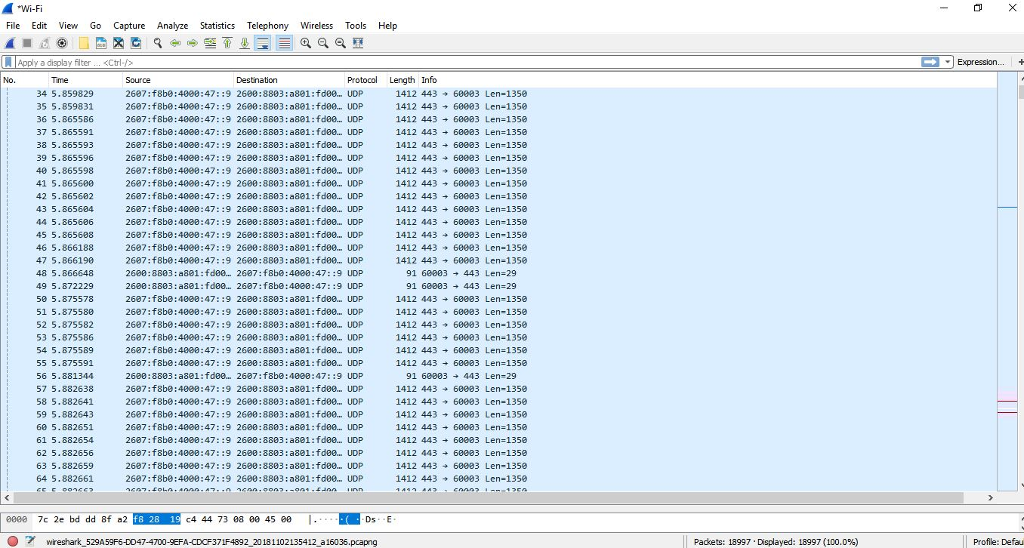
Task: Jump to the first packet
Action: tap(227, 43)
